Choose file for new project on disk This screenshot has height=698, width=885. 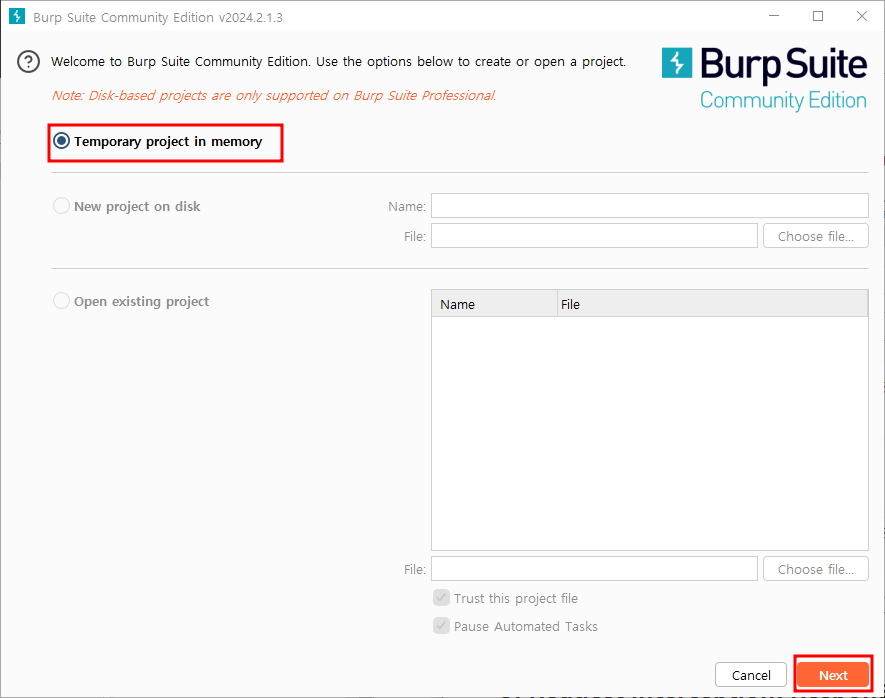pos(816,236)
